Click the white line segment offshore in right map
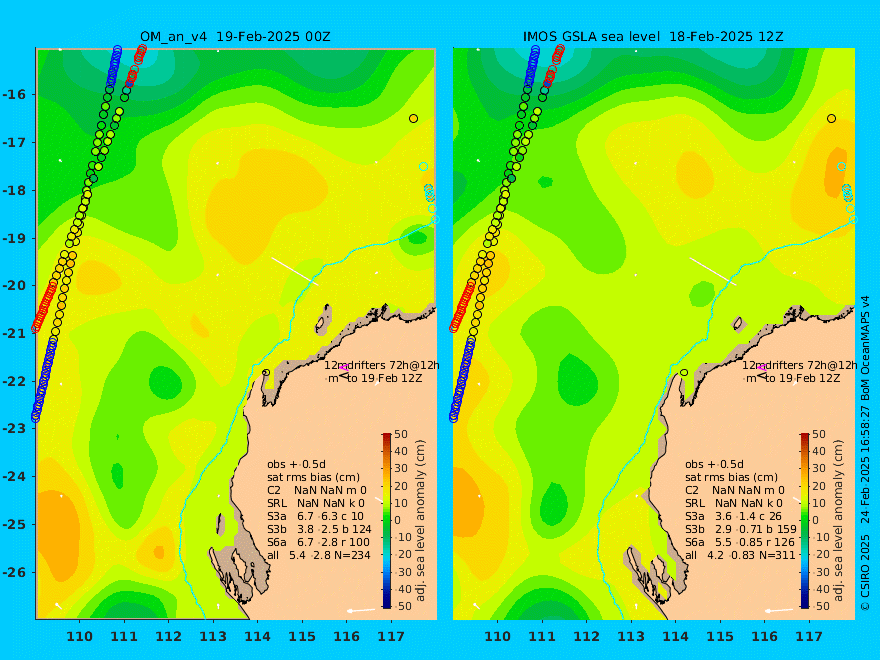This screenshot has height=660, width=880. click(x=713, y=271)
